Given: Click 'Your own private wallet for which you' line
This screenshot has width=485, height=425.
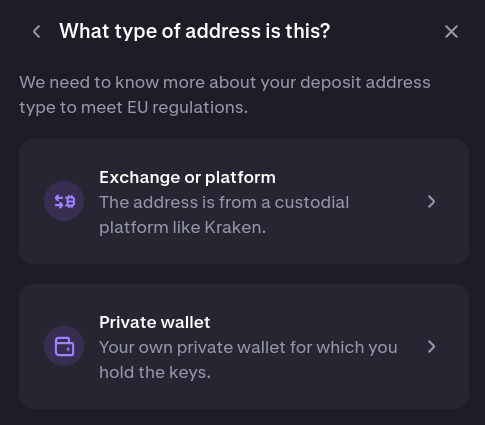Looking at the screenshot, I should (248, 348).
